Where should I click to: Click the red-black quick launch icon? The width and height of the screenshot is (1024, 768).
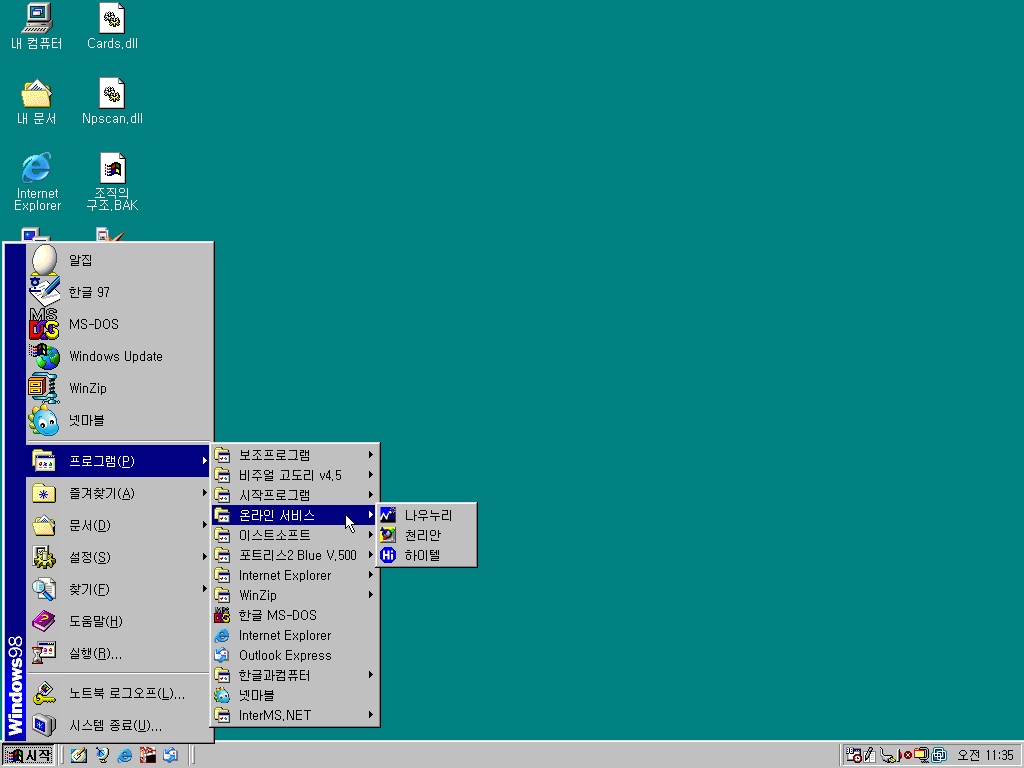click(148, 756)
